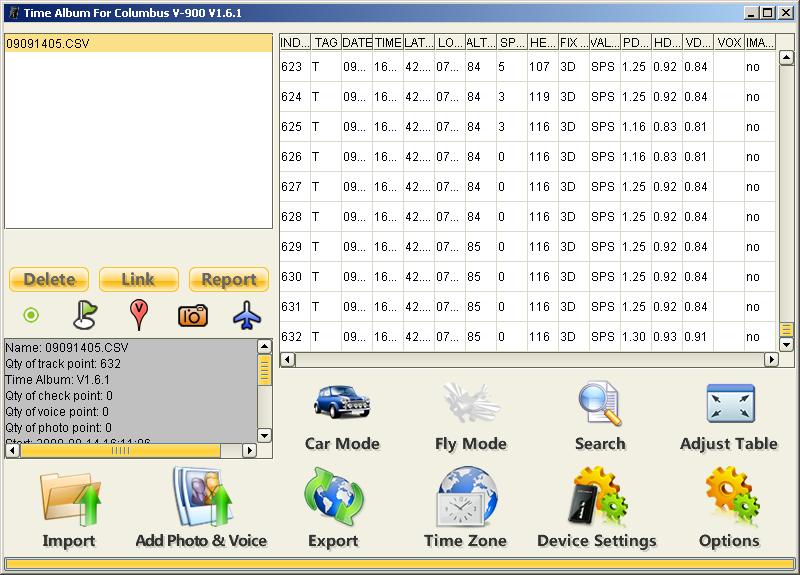Click the Delete button
Screen dimensions: 800x575
coord(49,280)
